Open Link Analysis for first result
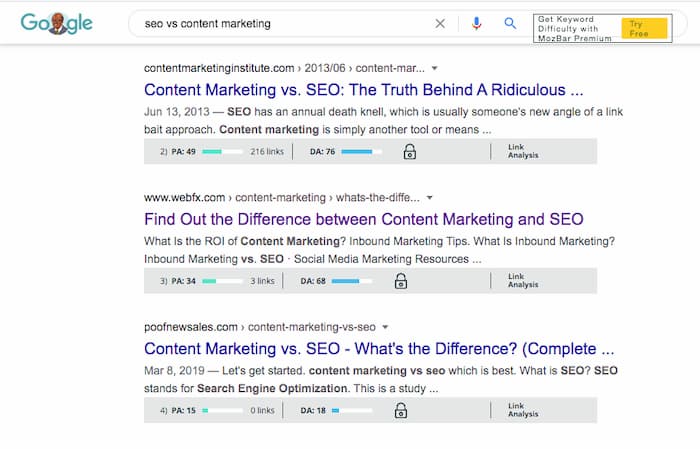 coord(523,151)
